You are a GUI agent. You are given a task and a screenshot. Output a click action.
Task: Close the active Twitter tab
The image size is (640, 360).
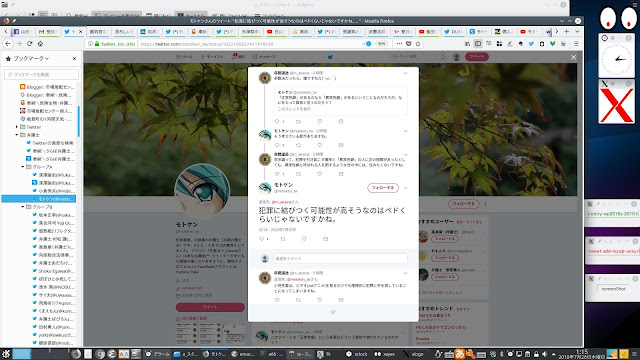coord(80,31)
